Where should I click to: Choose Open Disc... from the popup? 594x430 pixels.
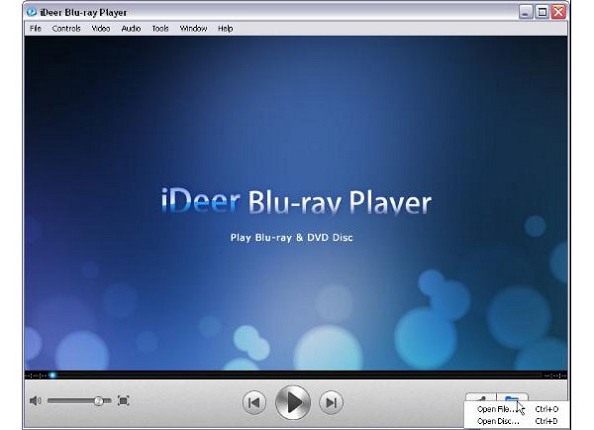coord(517,421)
